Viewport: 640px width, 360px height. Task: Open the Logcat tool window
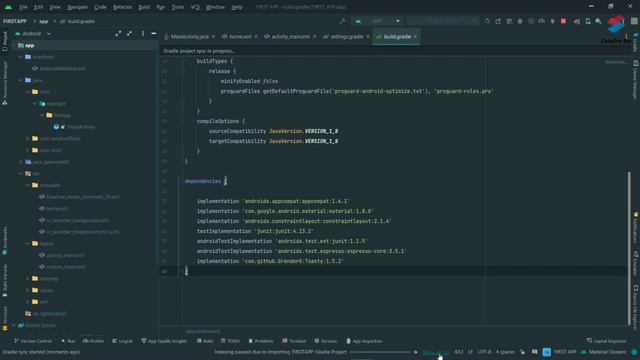(x=122, y=341)
